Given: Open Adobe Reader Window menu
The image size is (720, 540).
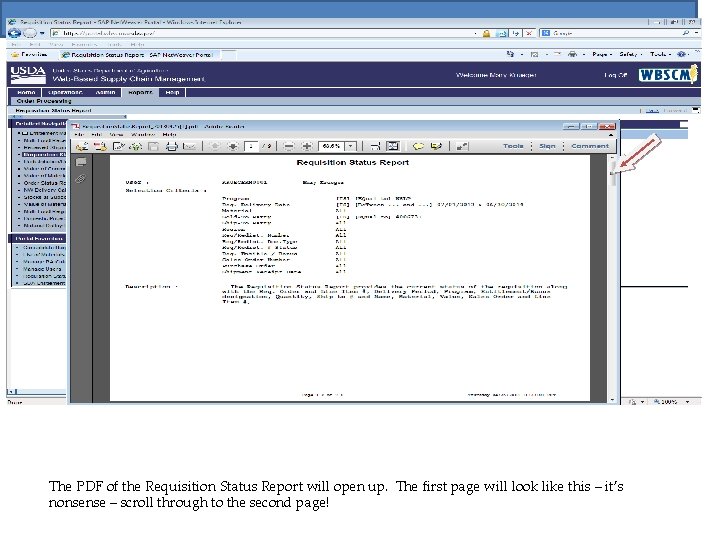Looking at the screenshot, I should (x=143, y=135).
